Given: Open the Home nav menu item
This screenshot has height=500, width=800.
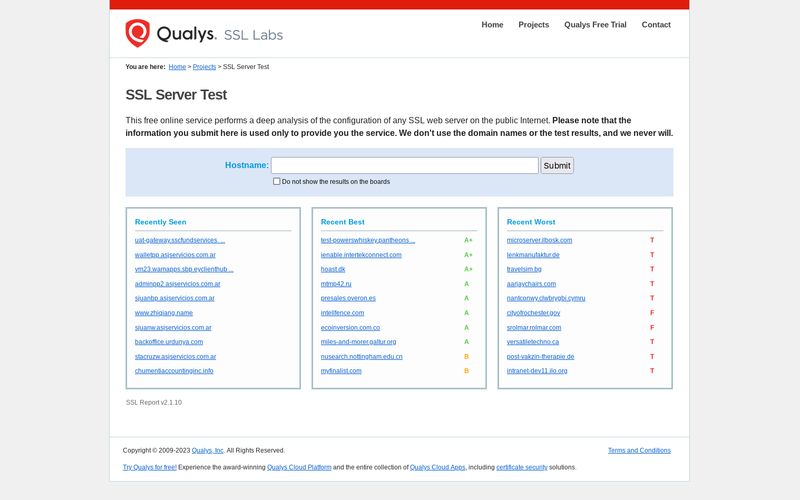Looking at the screenshot, I should coord(492,24).
